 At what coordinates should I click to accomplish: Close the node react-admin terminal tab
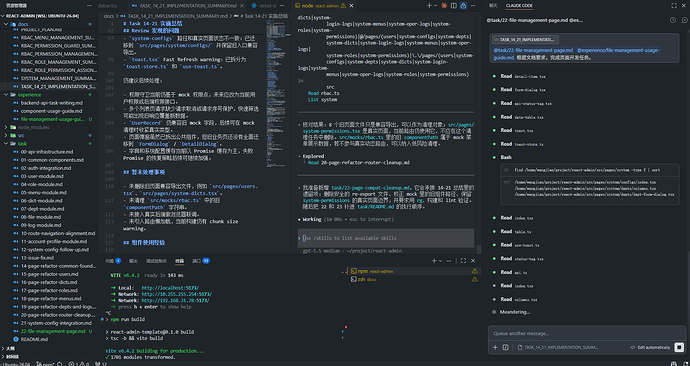(351, 6)
